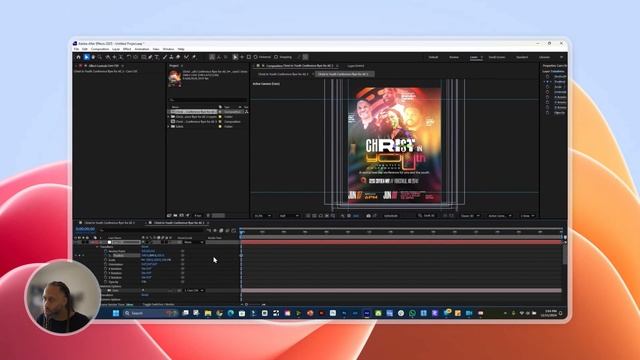Select the Brush tool

coord(165,57)
